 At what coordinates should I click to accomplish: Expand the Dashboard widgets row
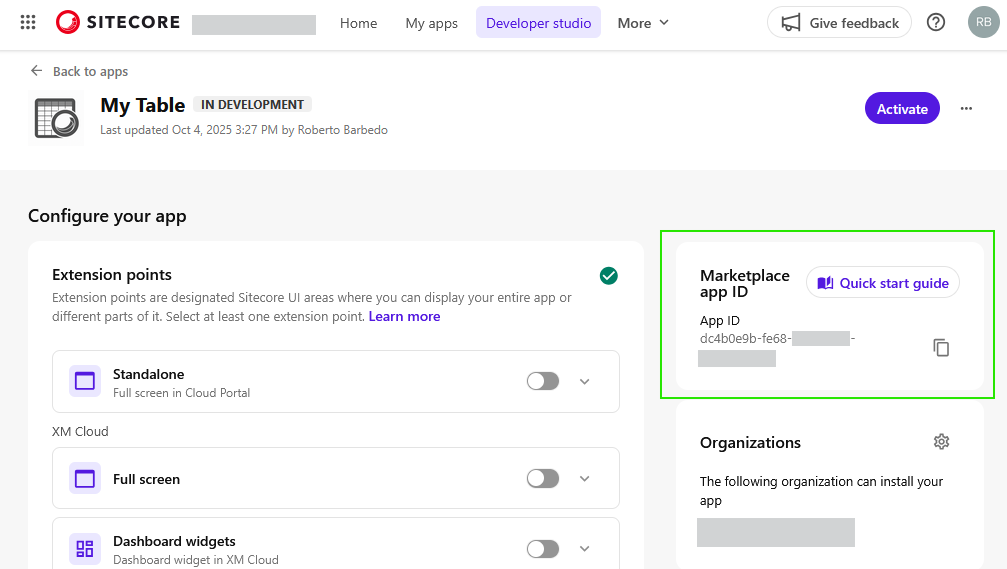(x=585, y=548)
